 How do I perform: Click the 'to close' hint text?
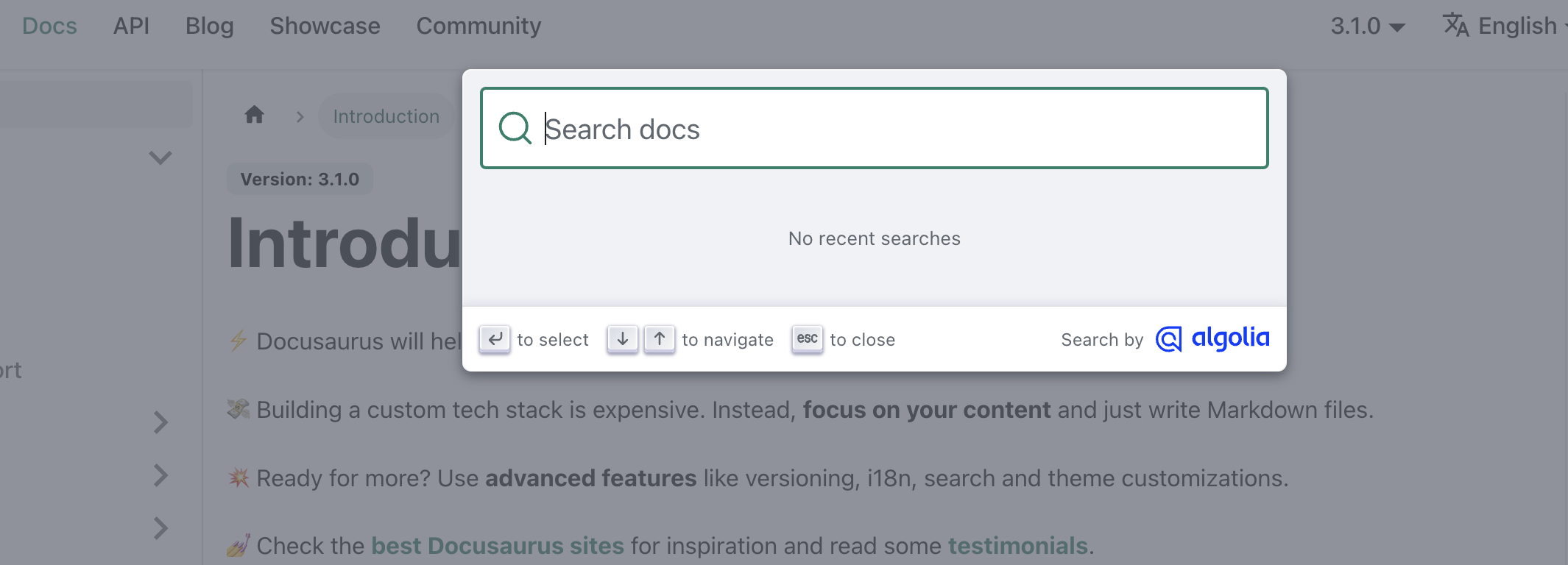point(862,340)
